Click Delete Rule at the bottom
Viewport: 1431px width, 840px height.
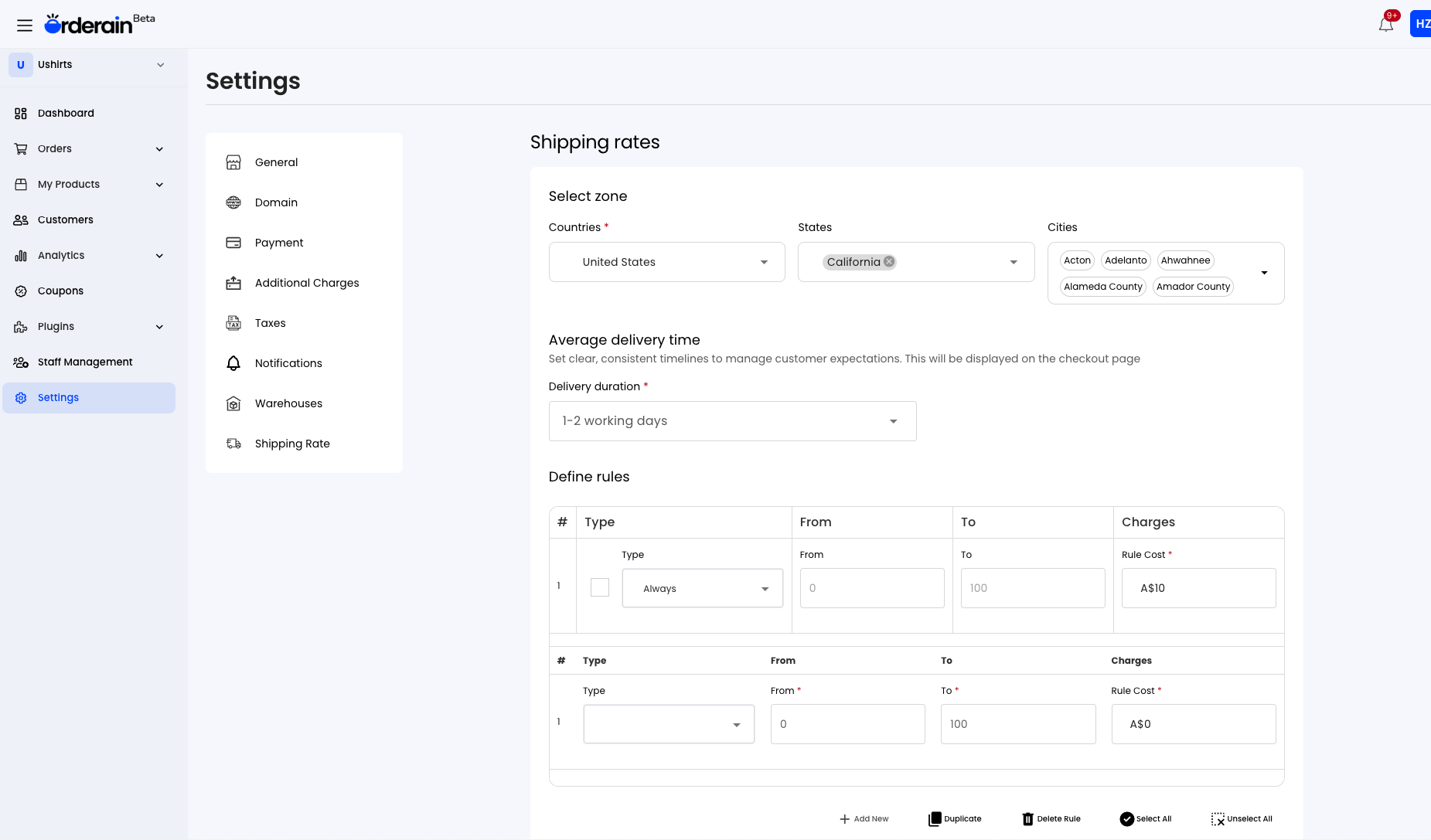point(1051,818)
